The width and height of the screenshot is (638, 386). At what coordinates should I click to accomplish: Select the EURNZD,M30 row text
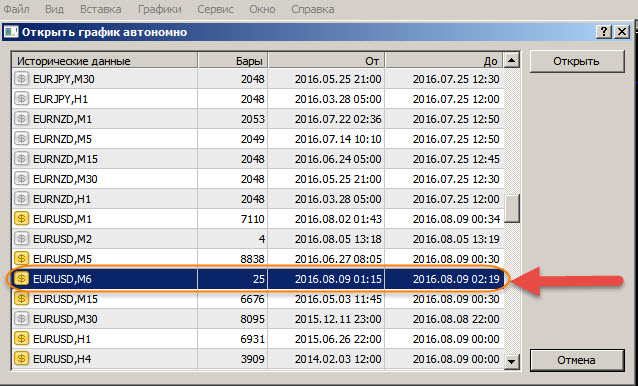[65, 179]
